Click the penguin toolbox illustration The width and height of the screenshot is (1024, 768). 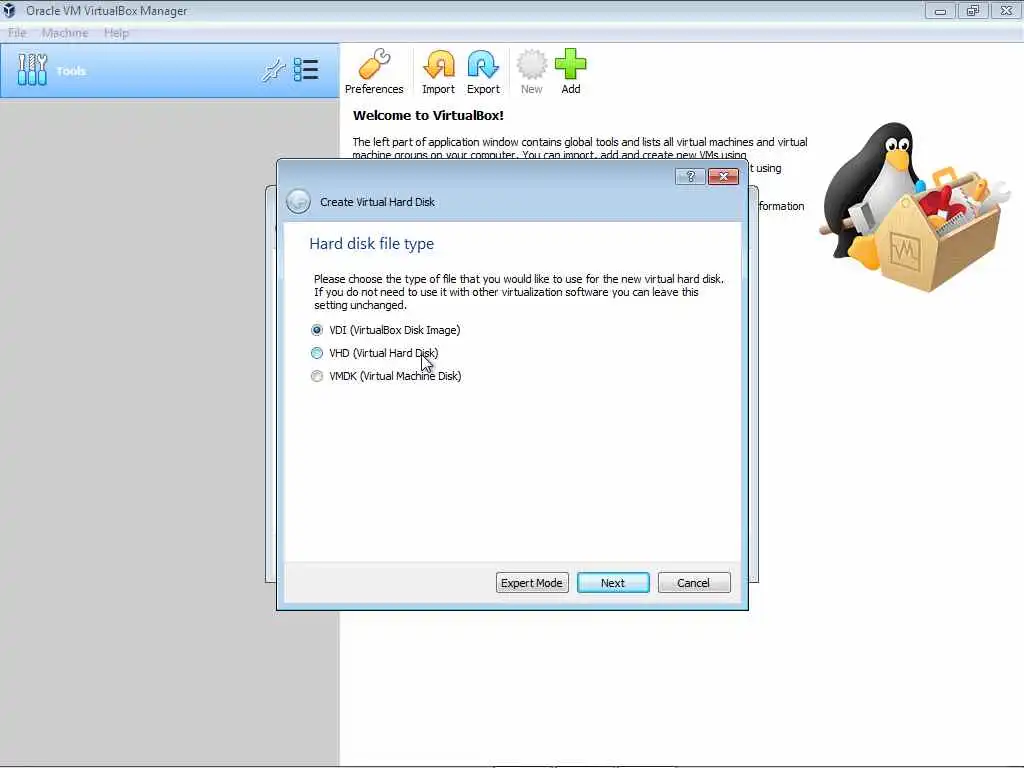(x=914, y=206)
